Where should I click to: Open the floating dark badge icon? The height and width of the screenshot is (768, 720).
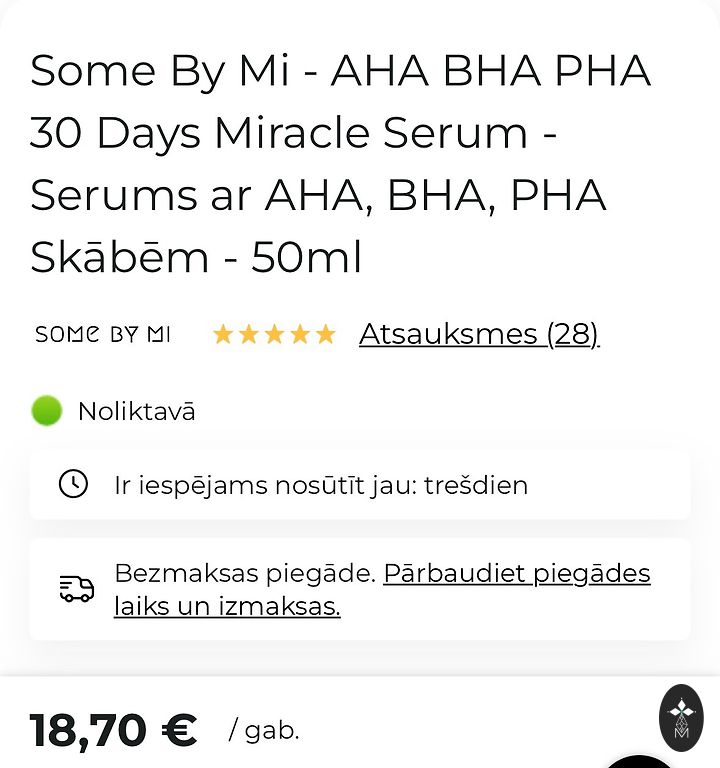click(x=681, y=718)
